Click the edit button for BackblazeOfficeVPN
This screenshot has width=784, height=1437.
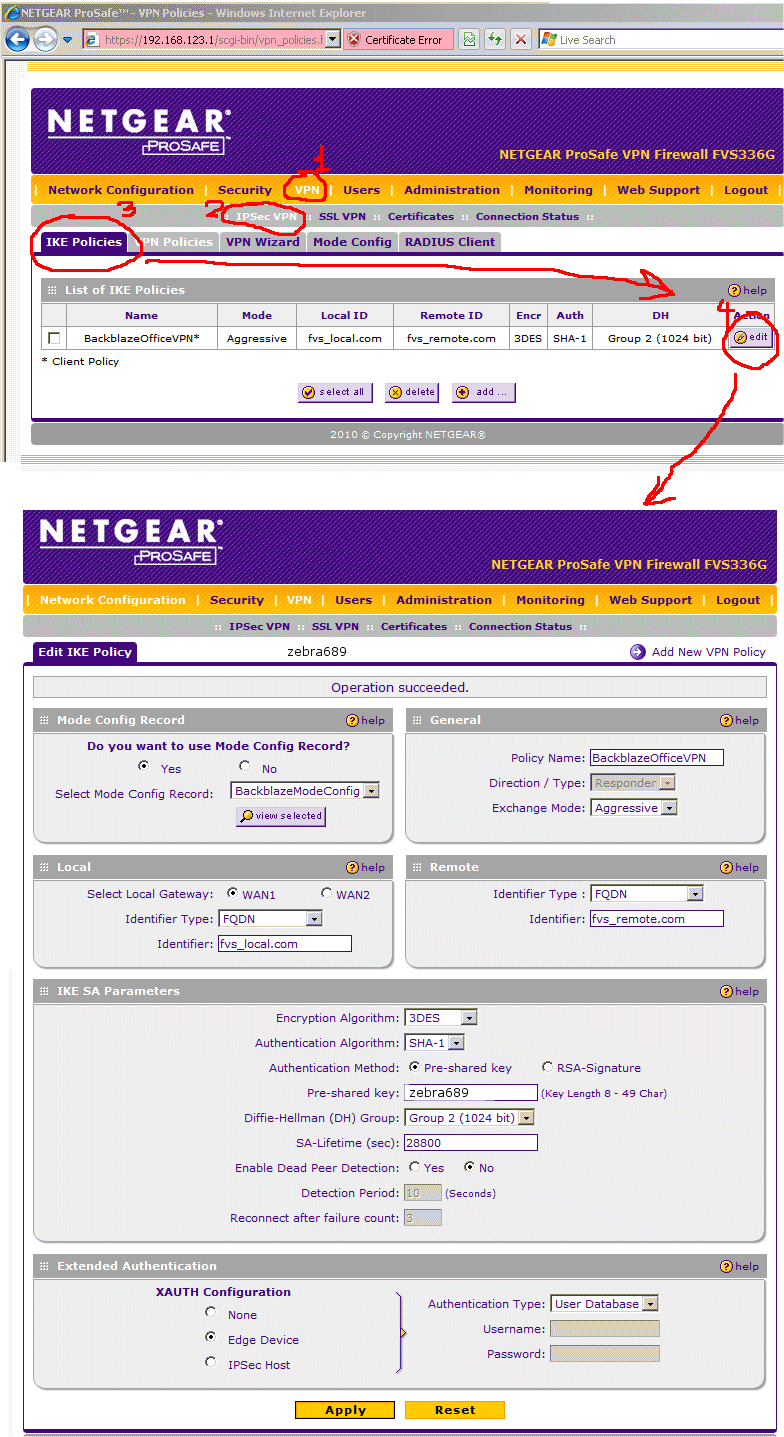point(751,337)
